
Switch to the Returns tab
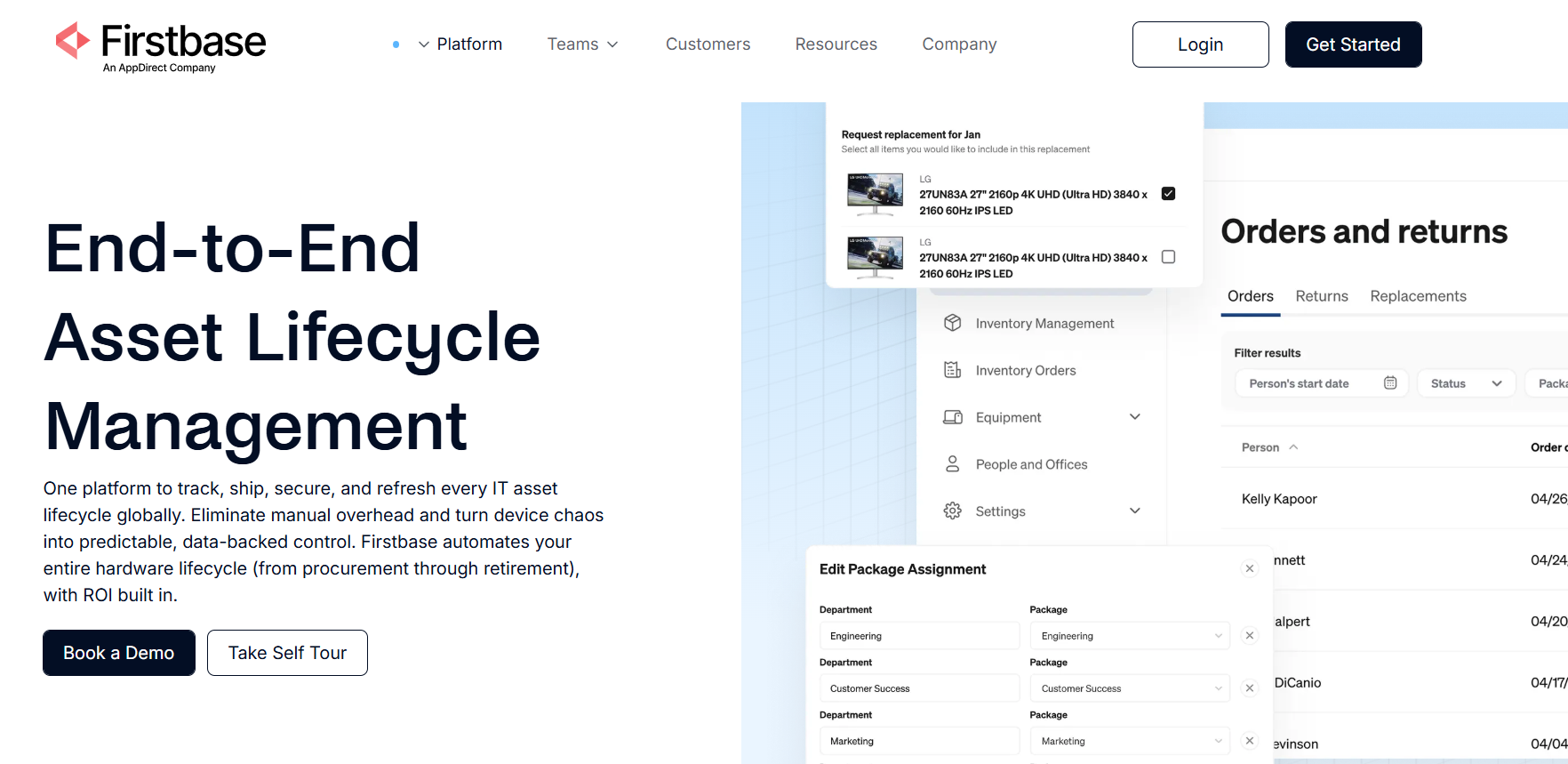tap(1322, 296)
